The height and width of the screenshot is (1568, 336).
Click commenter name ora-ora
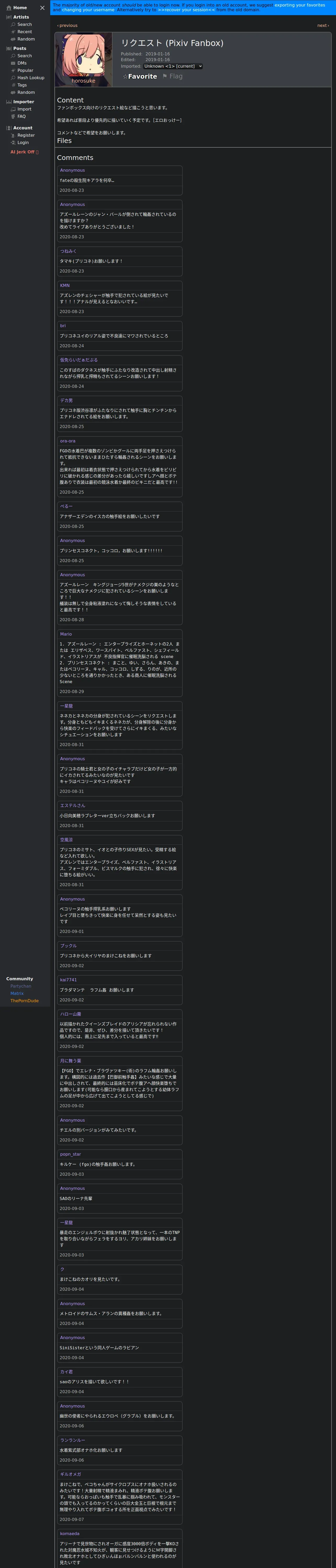(68, 441)
